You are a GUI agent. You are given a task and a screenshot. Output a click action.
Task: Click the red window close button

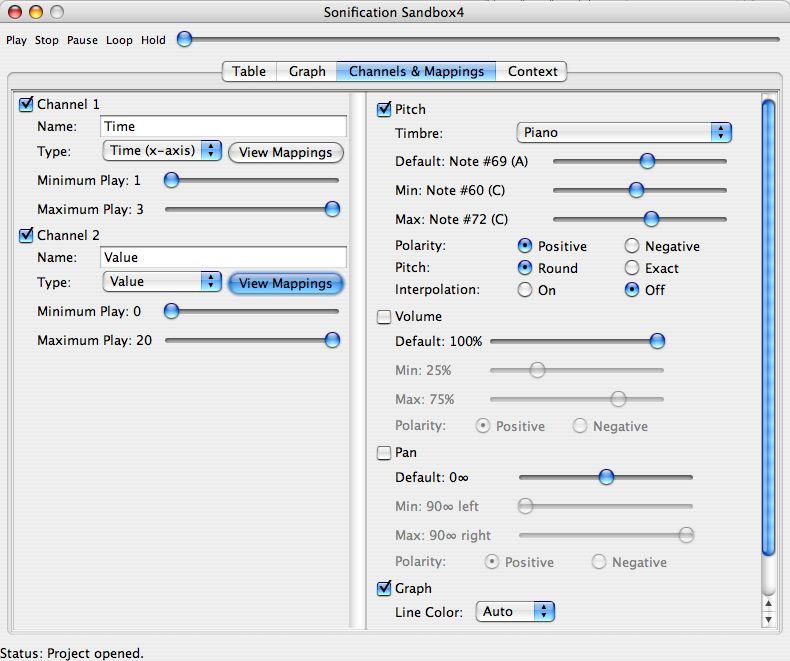coord(15,12)
